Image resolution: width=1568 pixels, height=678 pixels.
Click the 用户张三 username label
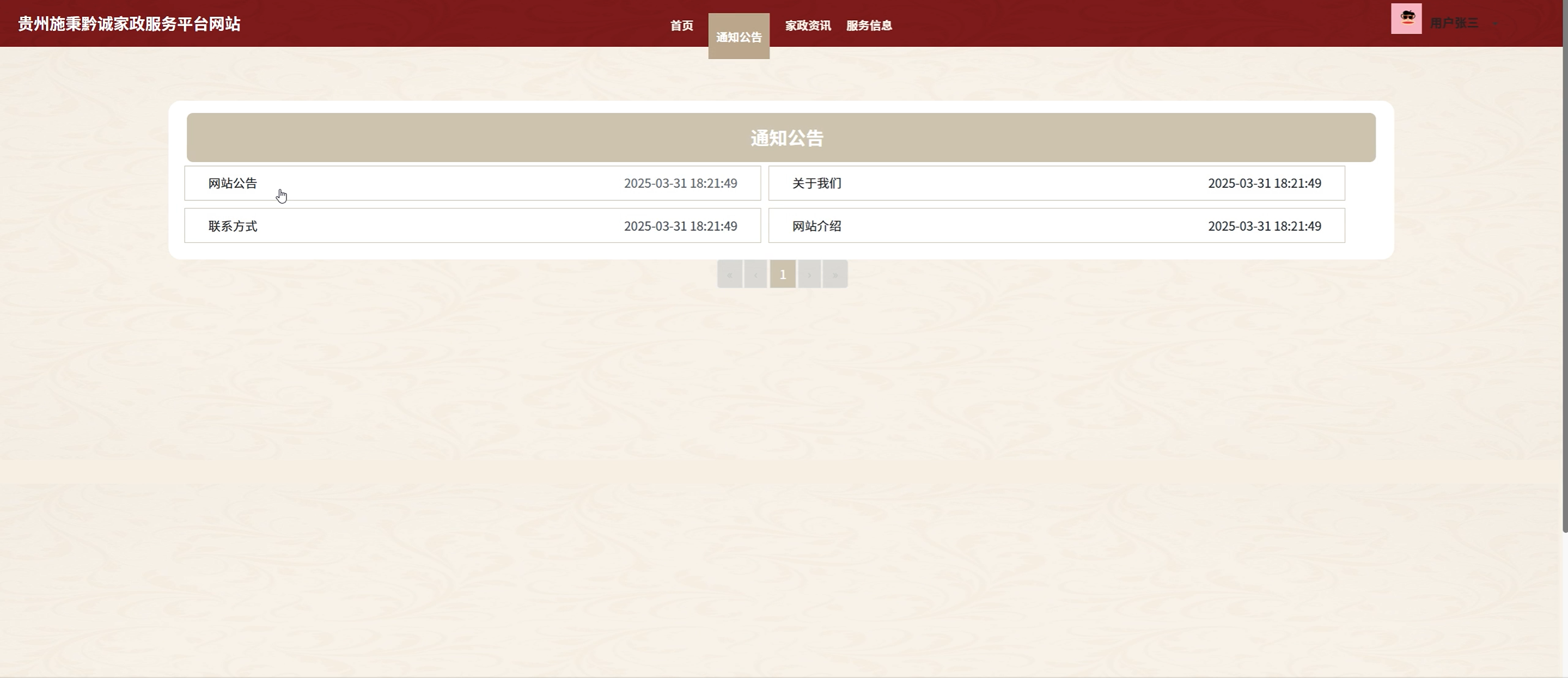[x=1454, y=23]
